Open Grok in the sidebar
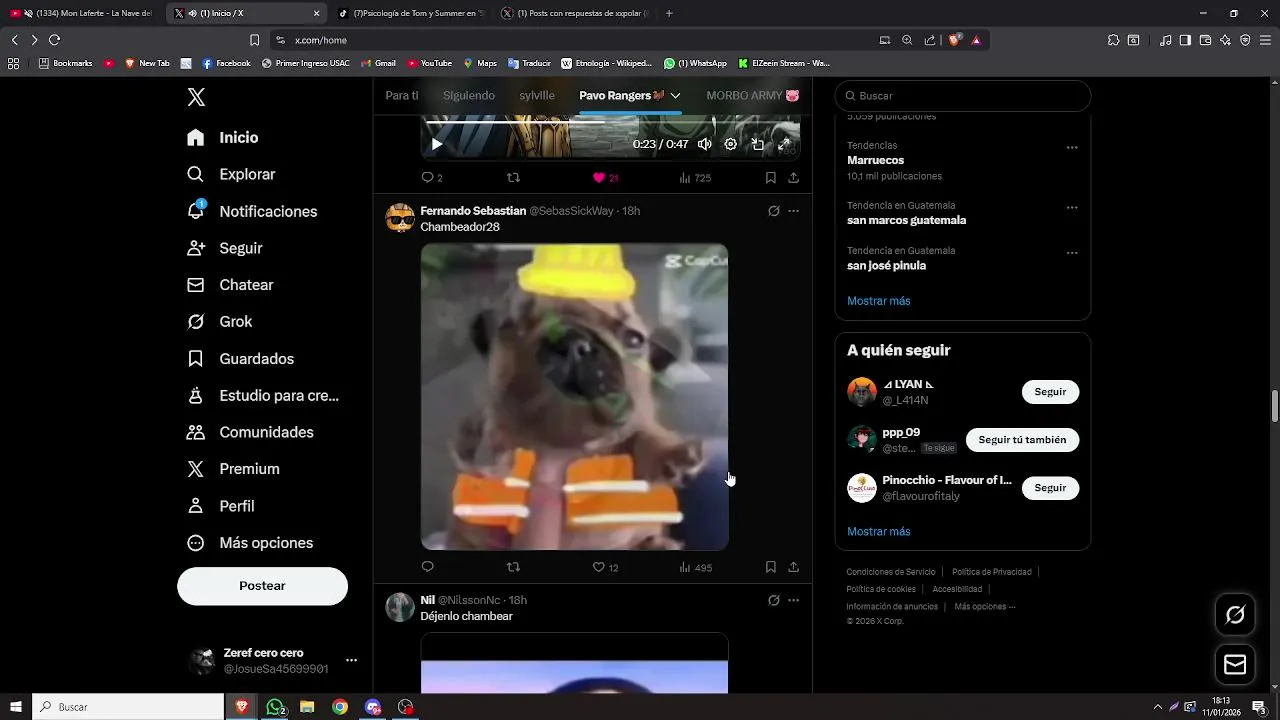The height and width of the screenshot is (720, 1280). pyautogui.click(x=220, y=322)
